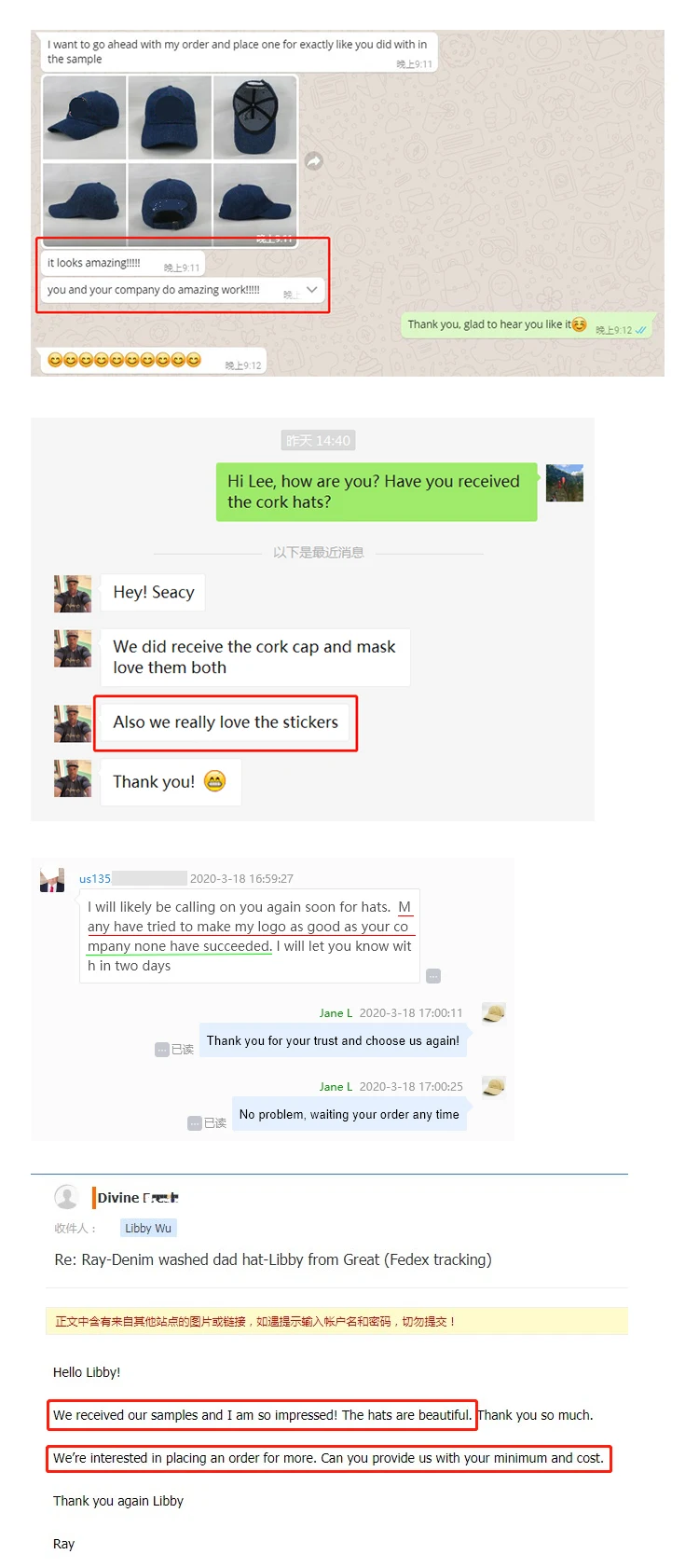Screen dimensions: 699x1568
Task: Select the Jane L sender name at 17:00:25
Action: 336,1087
